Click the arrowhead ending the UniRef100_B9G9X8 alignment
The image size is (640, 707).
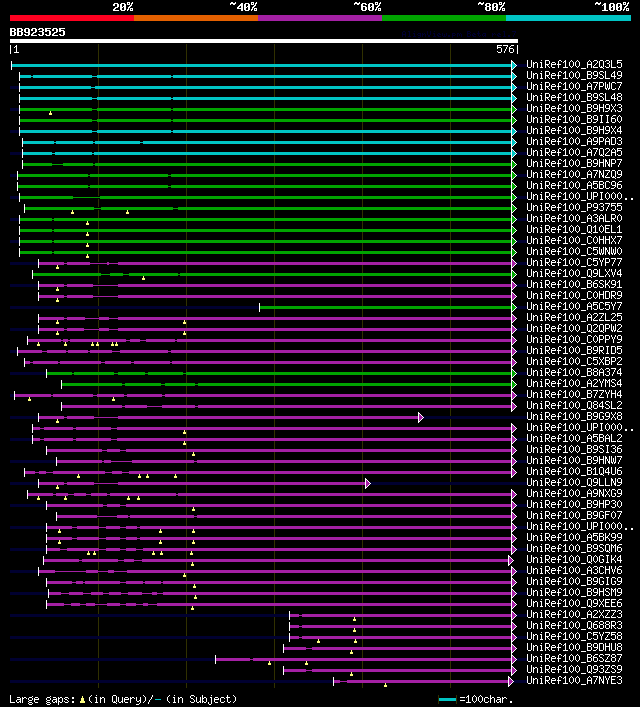420,418
